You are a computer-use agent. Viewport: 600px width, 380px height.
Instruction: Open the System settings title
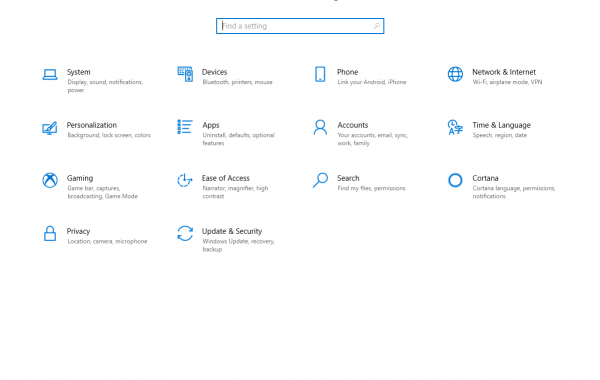tap(78, 72)
